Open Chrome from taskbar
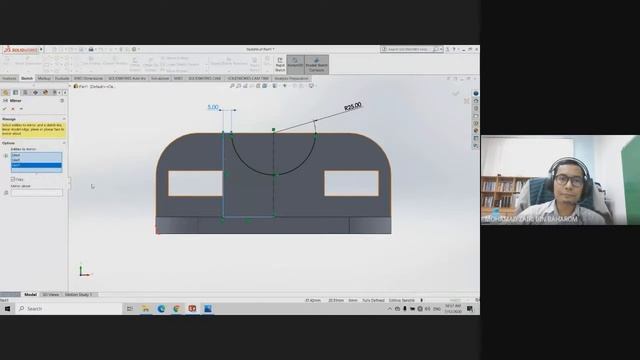The image size is (640, 360). (x=176, y=309)
